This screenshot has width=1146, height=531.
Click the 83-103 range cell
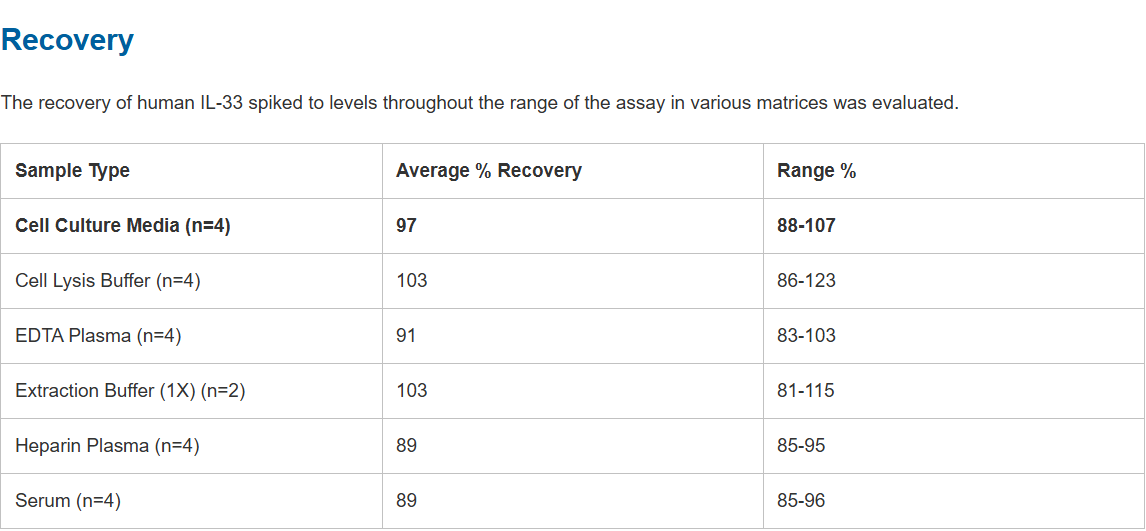[x=806, y=336]
